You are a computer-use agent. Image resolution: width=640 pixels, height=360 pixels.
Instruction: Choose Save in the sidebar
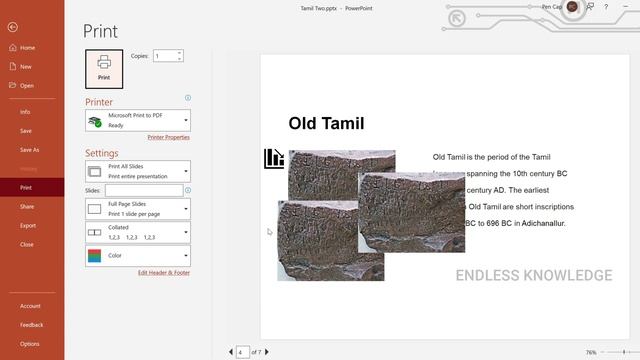click(x=26, y=131)
